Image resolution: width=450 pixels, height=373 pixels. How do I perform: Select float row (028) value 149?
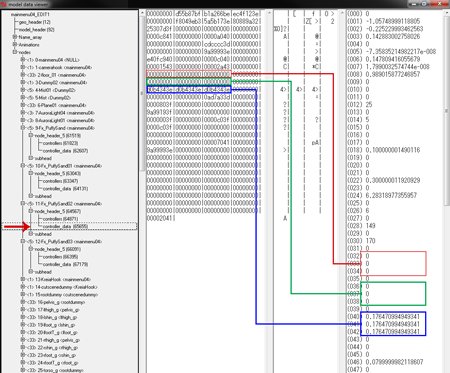tap(361, 226)
